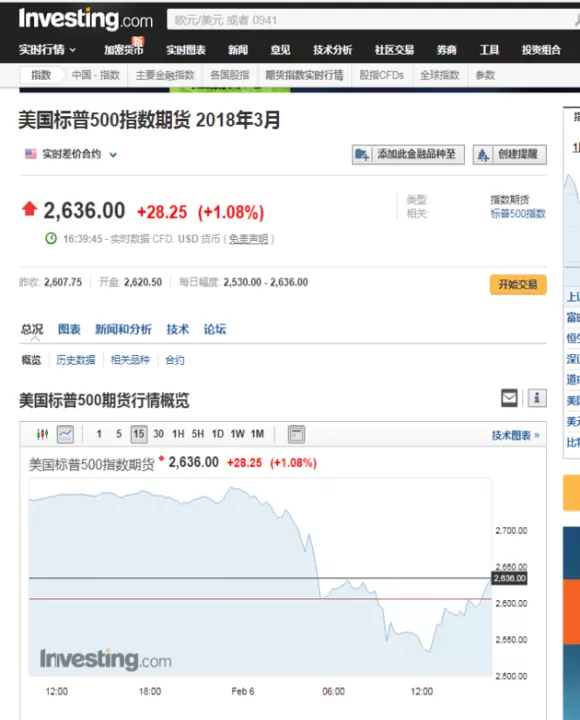Set chart interval to 30 minutes
The width and height of the screenshot is (580, 720).
click(x=158, y=434)
